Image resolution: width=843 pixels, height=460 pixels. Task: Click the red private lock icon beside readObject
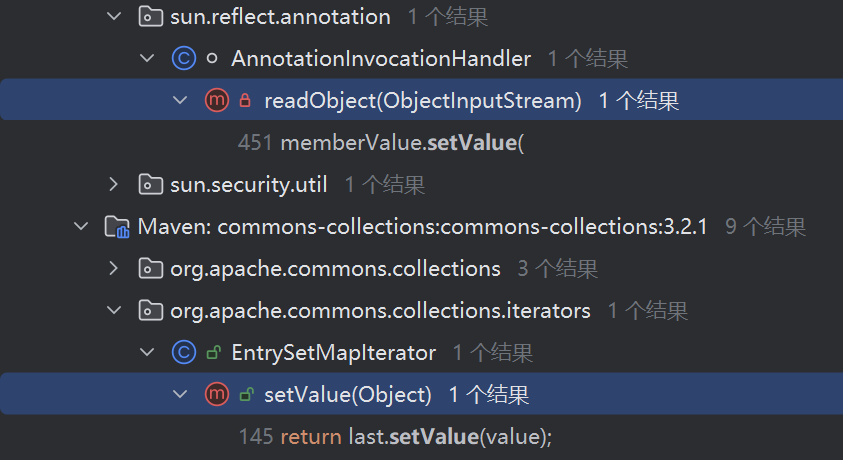click(x=245, y=100)
